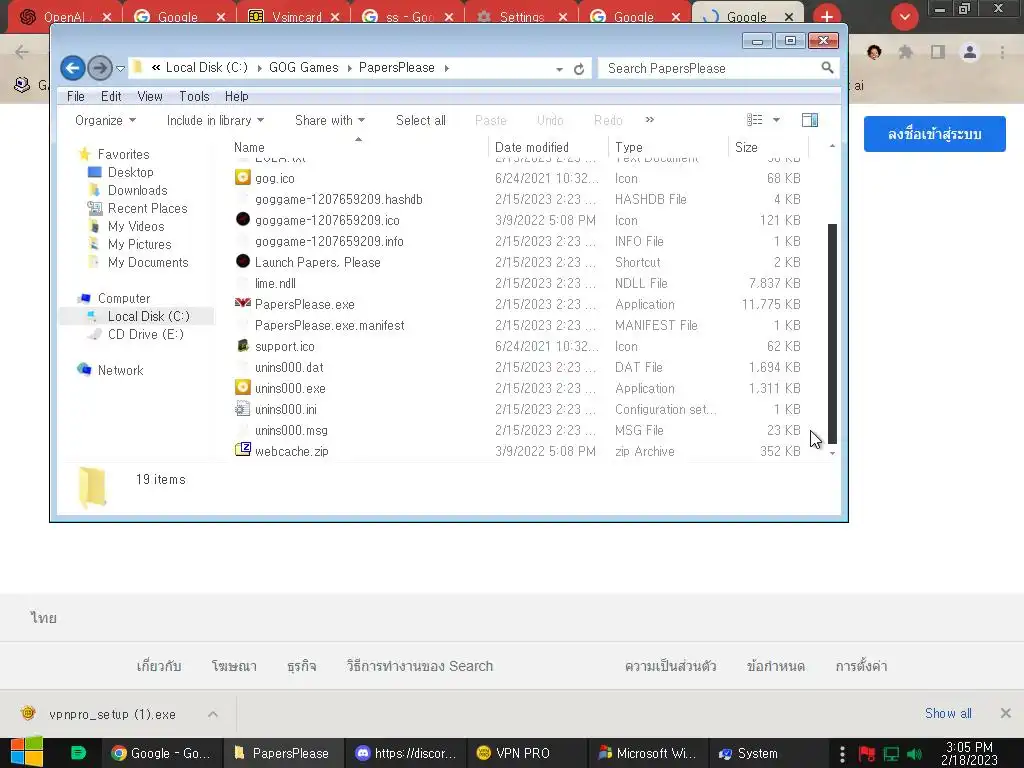1024x768 pixels.
Task: Open the Edit menu
Action: [111, 96]
